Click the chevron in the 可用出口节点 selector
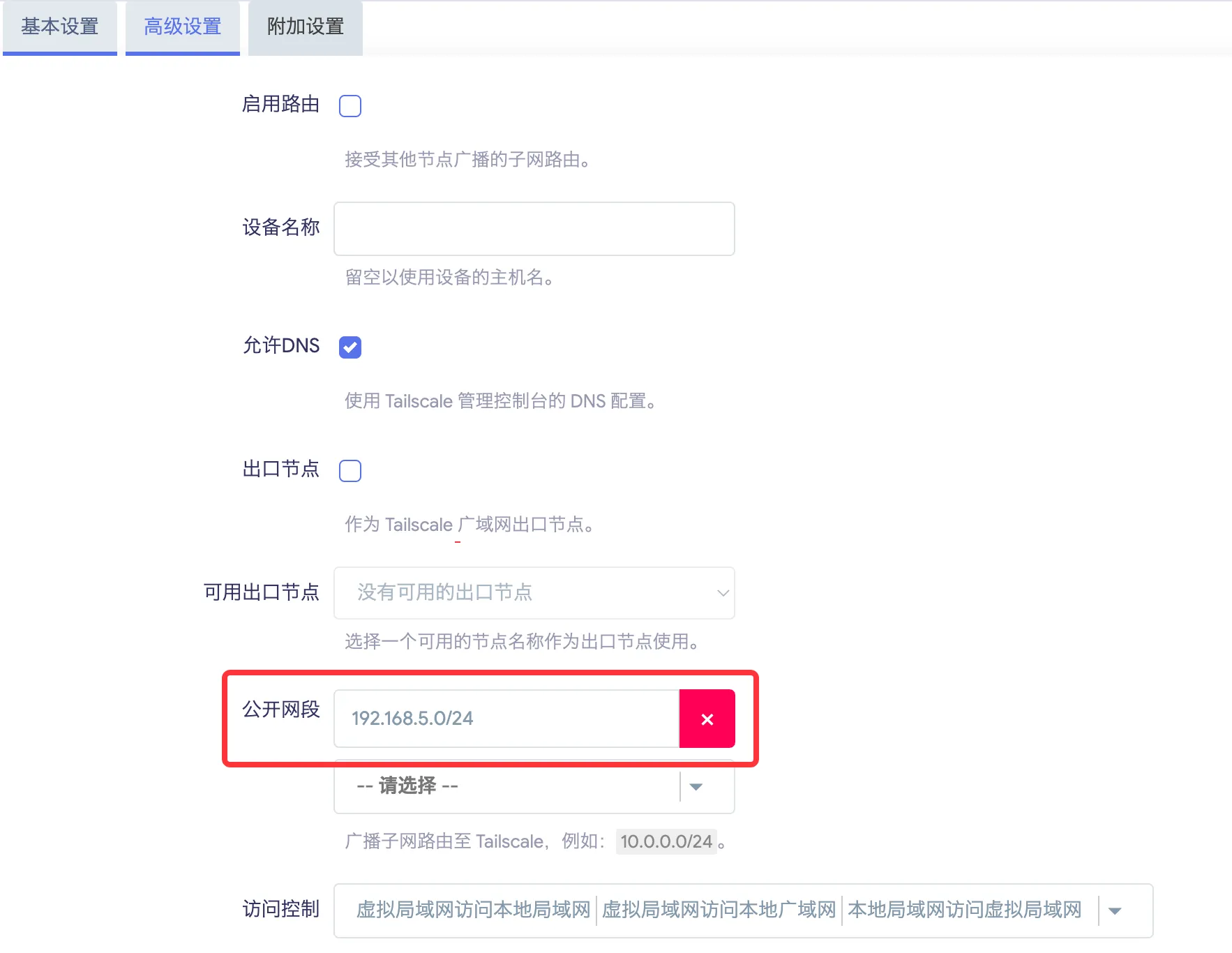1232x953 pixels. click(723, 593)
